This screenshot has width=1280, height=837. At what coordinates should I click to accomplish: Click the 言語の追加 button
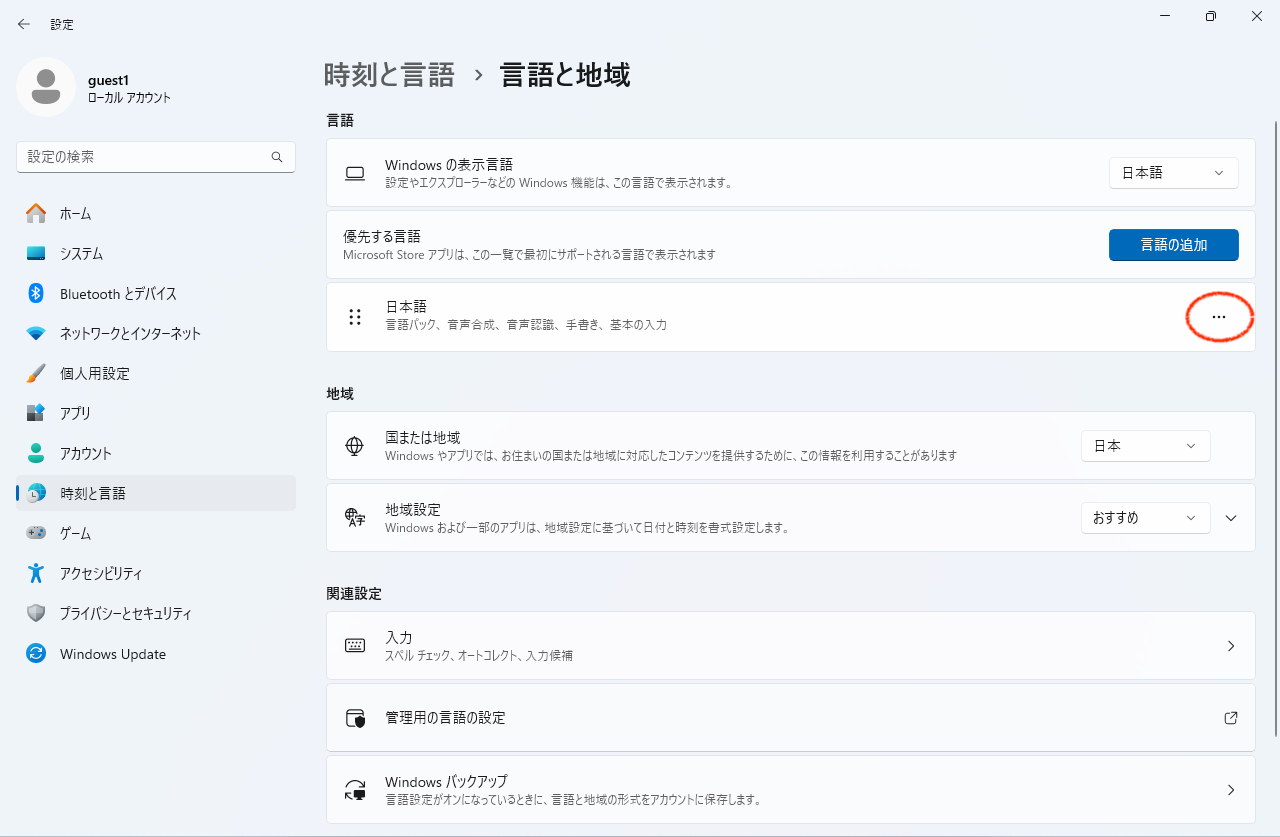point(1174,245)
